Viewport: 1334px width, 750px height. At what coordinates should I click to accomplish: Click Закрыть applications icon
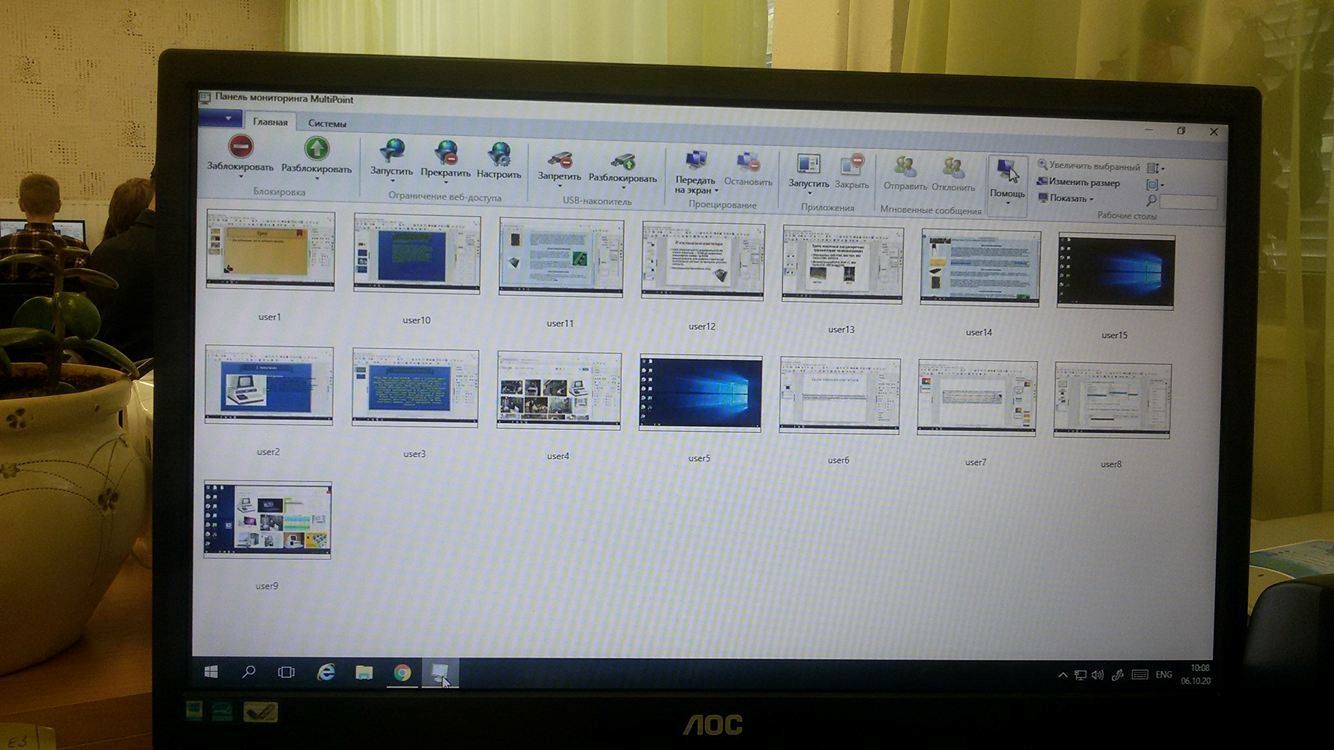[852, 165]
